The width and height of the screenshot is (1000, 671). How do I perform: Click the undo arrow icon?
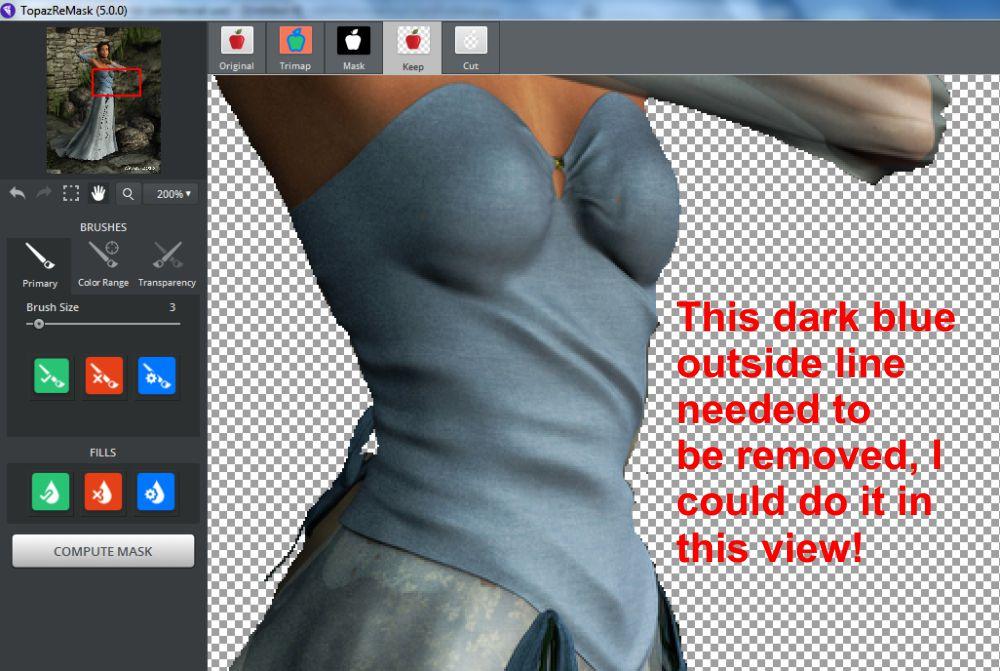click(17, 193)
